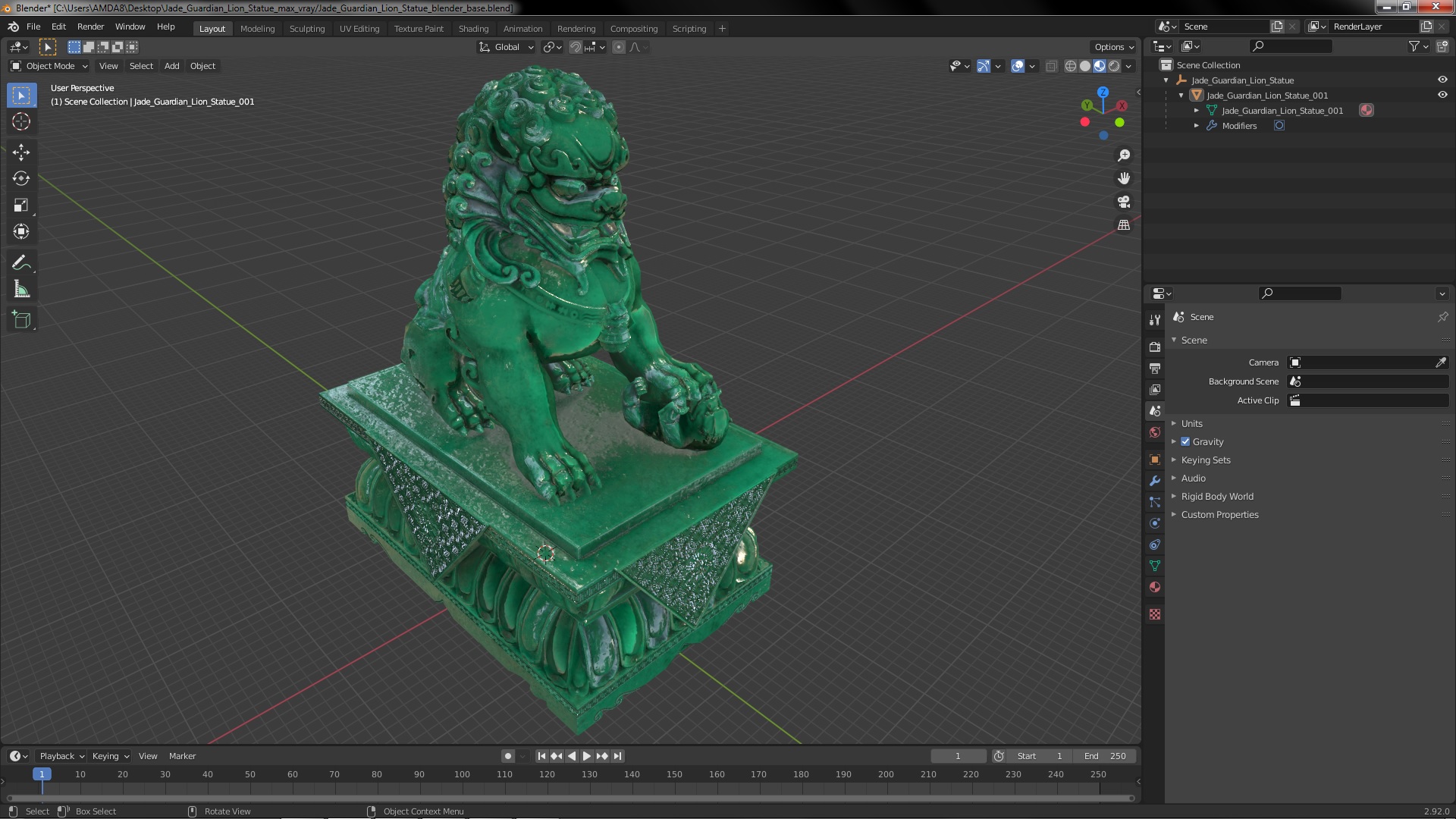Open the Keying dropdown in timeline
Viewport: 1456px width, 819px height.
(x=111, y=756)
